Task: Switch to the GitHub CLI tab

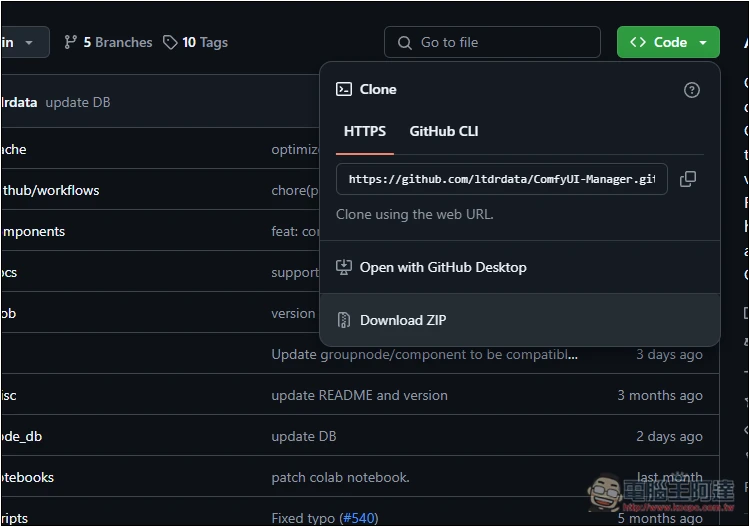Action: [x=443, y=131]
